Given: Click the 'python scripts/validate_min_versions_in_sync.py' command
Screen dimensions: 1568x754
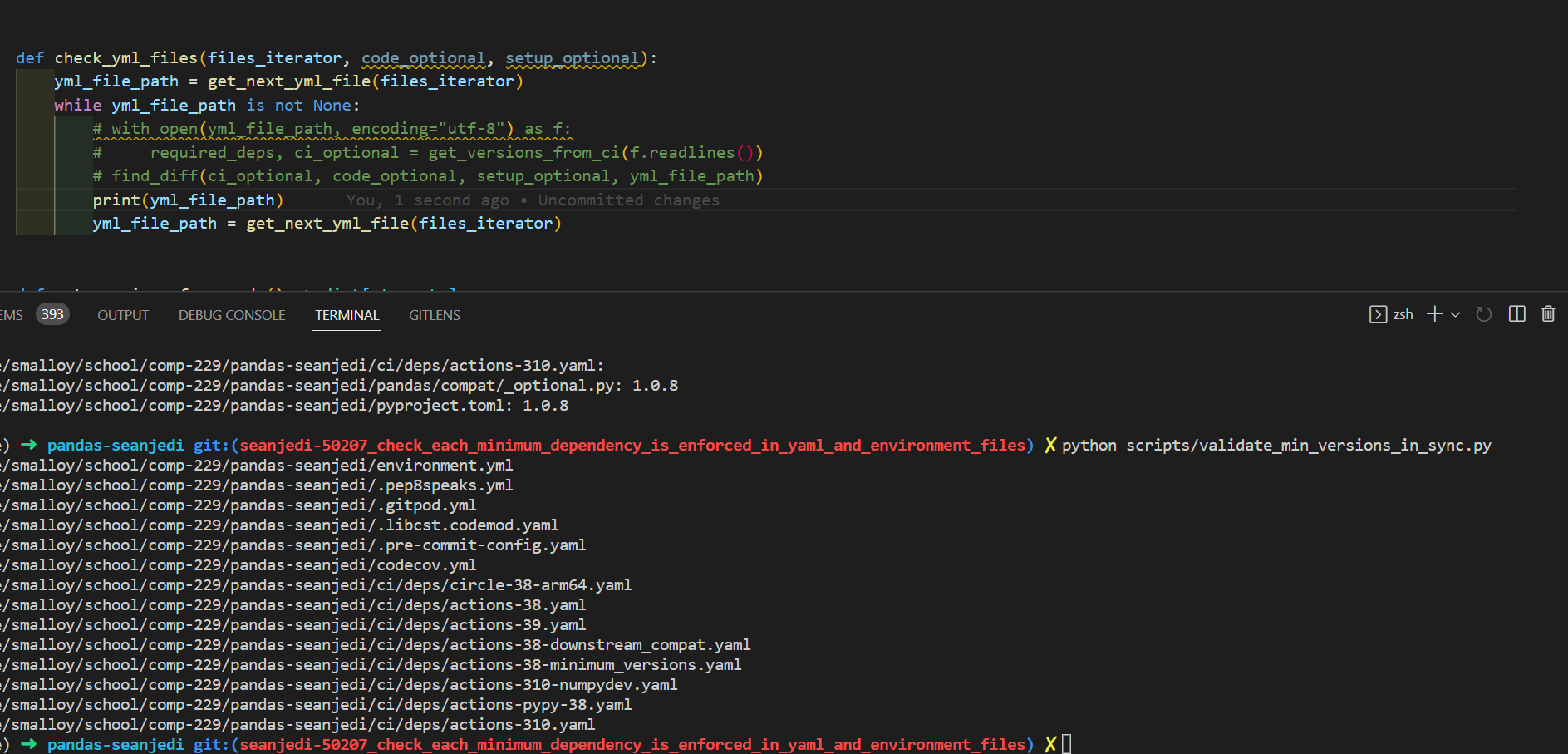Looking at the screenshot, I should click(x=1276, y=446).
